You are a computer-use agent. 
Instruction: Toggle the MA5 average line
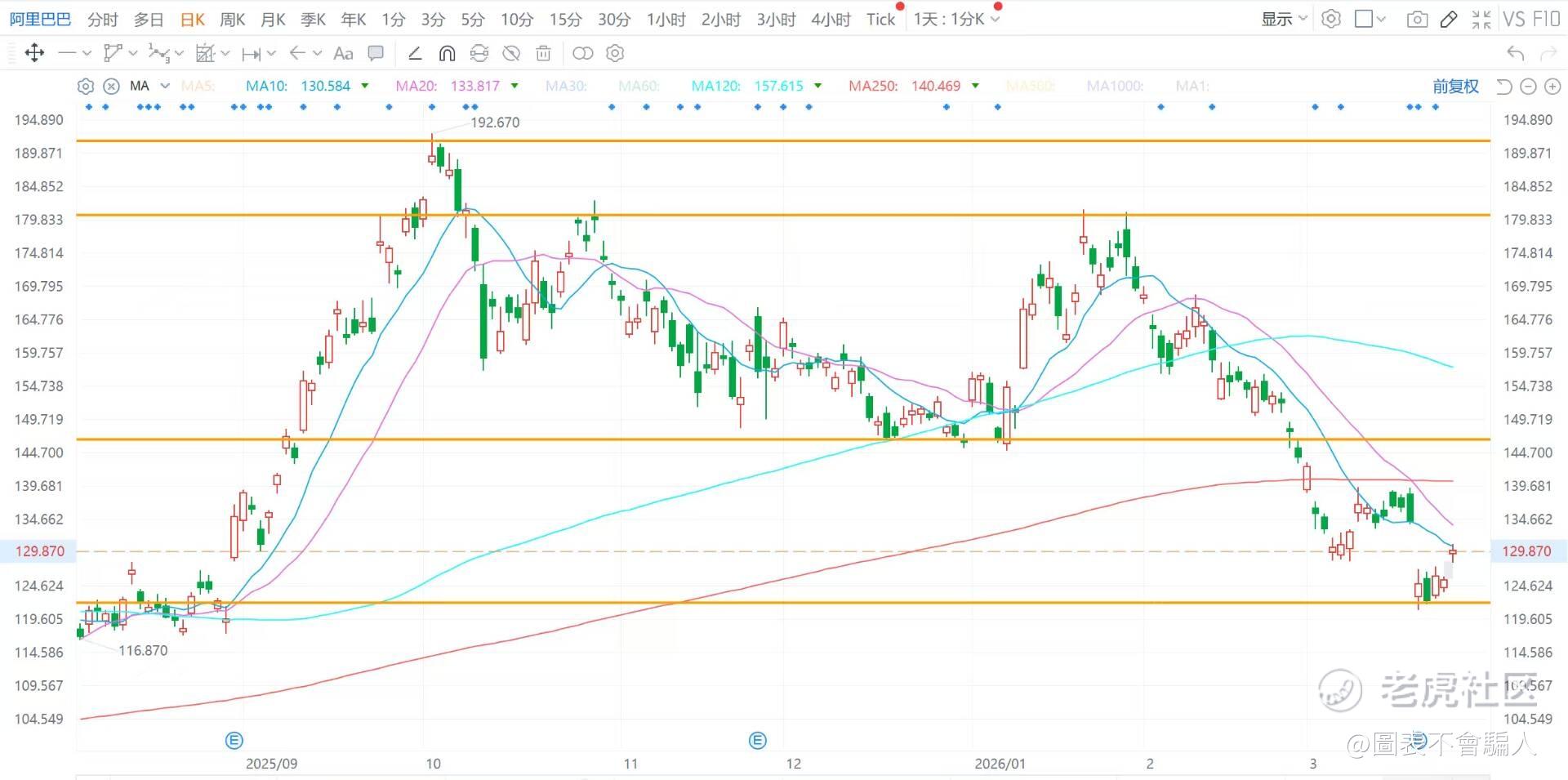(x=197, y=86)
